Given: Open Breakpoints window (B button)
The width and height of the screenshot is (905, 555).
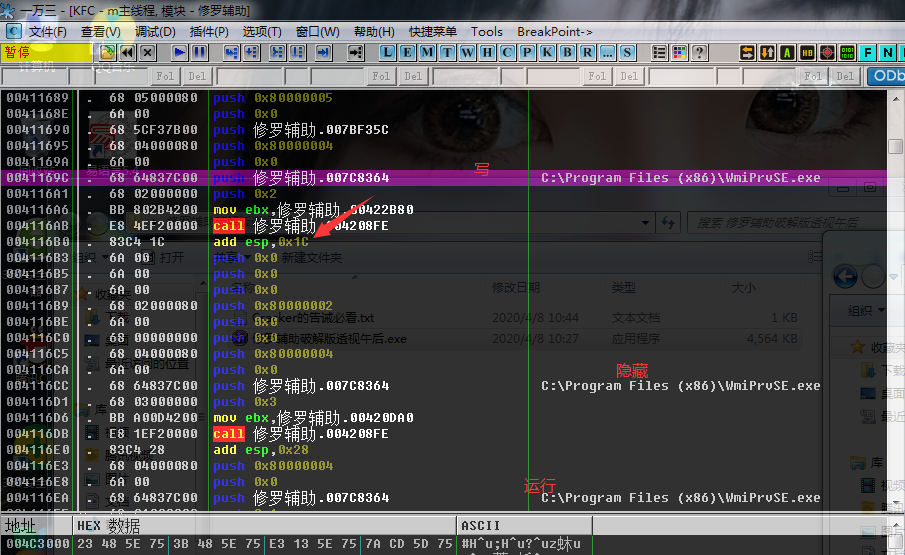Looking at the screenshot, I should click(567, 53).
